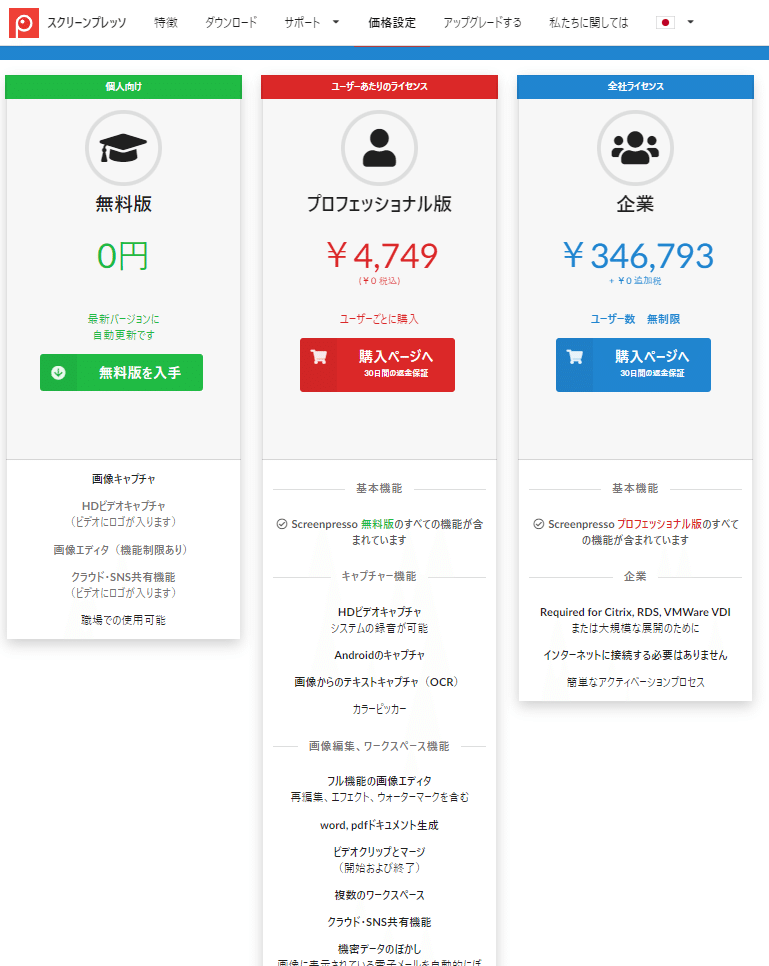Click the cart icon on blue 購入ページへ button
The height and width of the screenshot is (966, 769).
[574, 357]
